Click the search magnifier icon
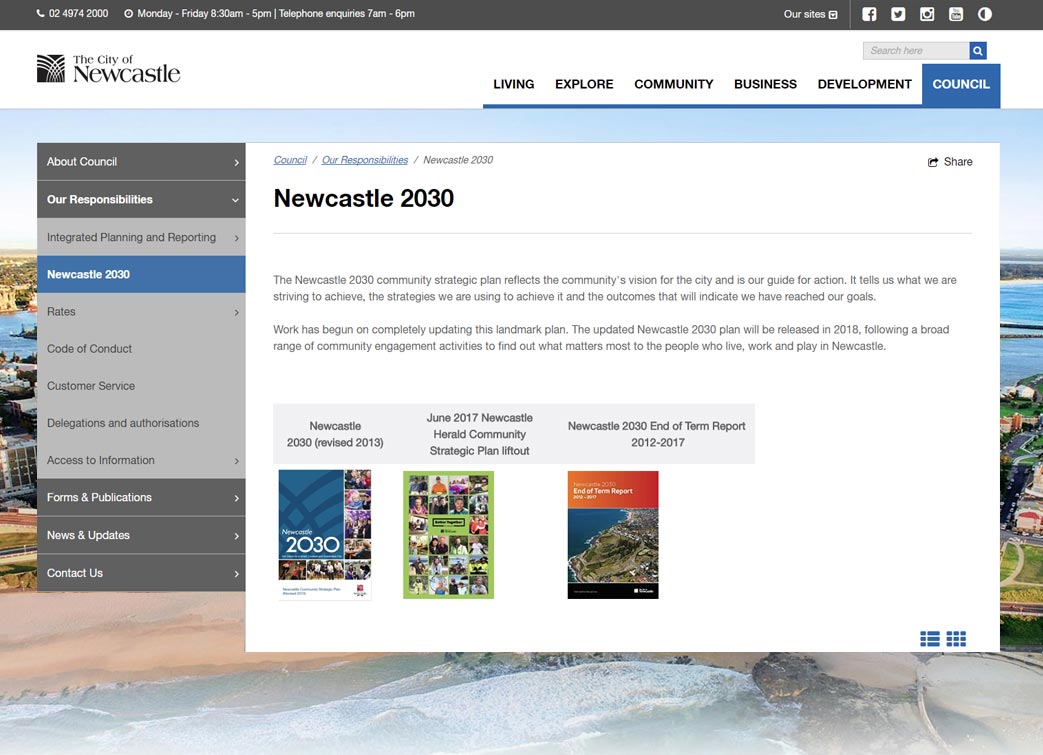Screen dimensions: 1043x755 coord(977,50)
